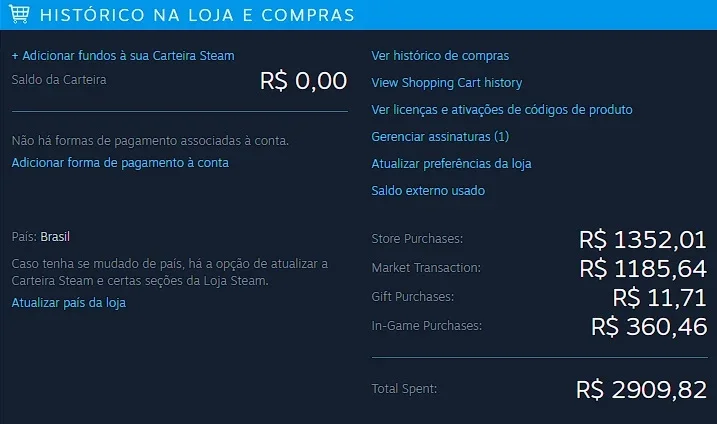Open Adicionar fundos à sua Carteira Steam
This screenshot has width=717, height=424.
(x=123, y=56)
